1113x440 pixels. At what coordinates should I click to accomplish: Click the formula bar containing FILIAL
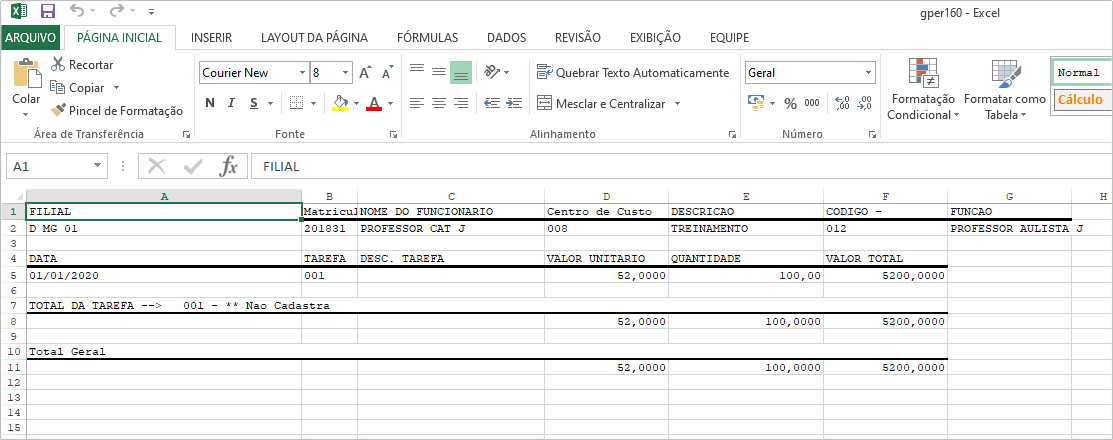point(681,166)
